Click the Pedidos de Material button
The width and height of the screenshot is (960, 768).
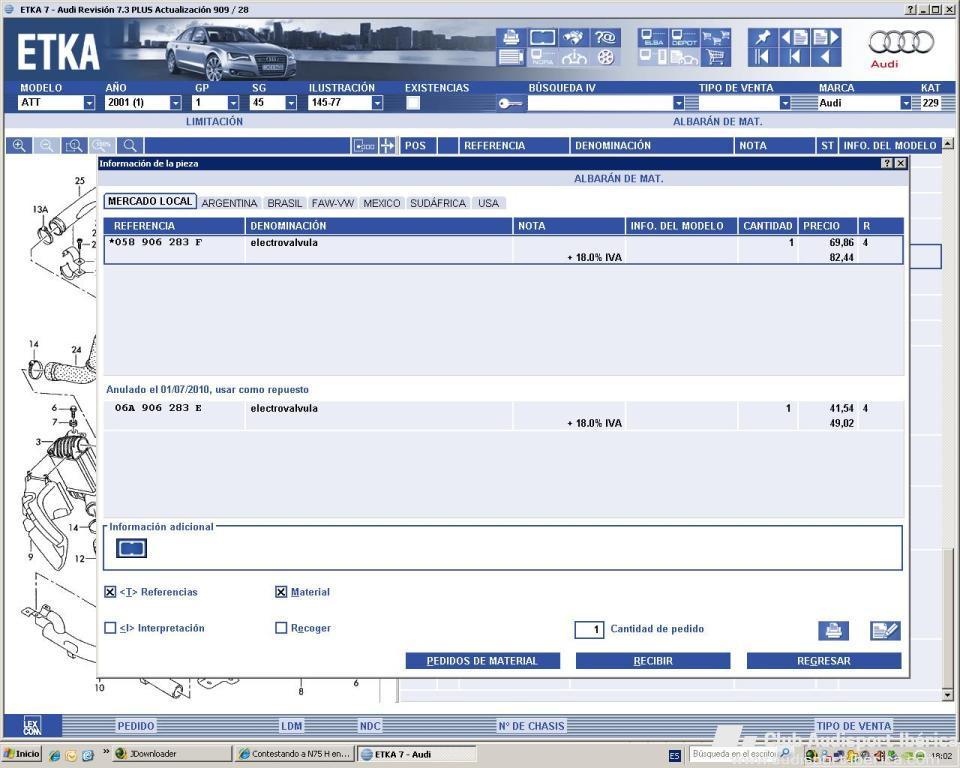click(482, 661)
